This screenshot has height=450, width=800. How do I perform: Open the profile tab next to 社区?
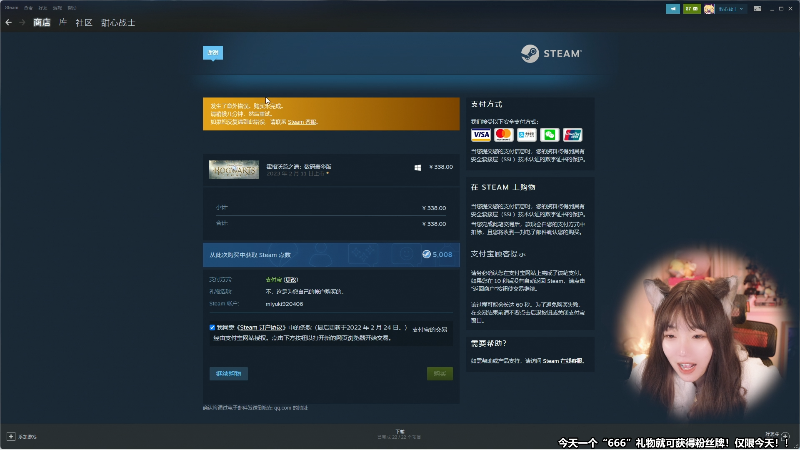pyautogui.click(x=118, y=22)
